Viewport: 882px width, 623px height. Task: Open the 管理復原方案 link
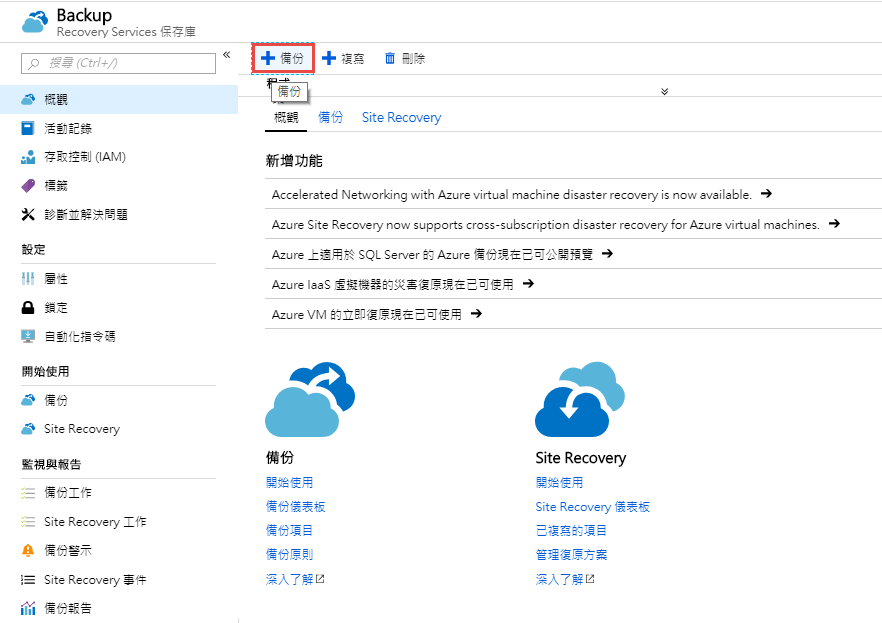[x=571, y=554]
